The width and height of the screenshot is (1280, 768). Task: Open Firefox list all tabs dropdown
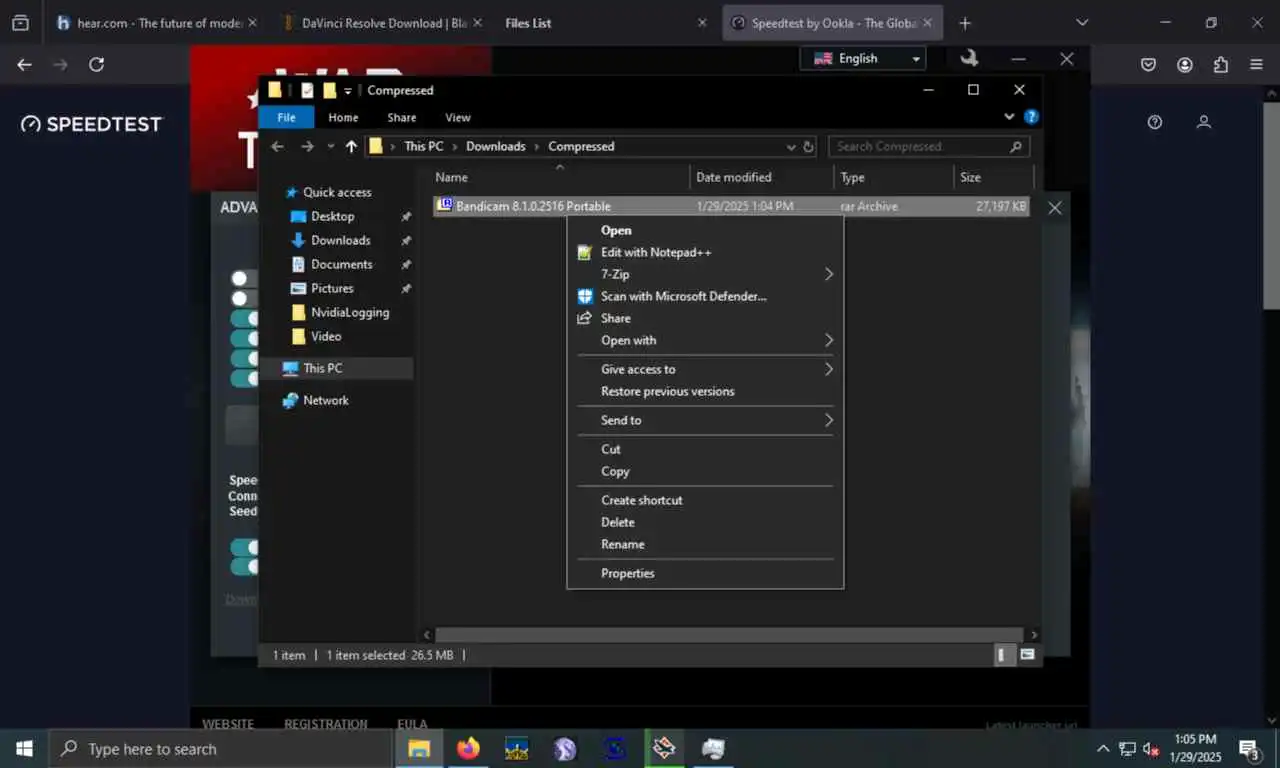[1082, 22]
